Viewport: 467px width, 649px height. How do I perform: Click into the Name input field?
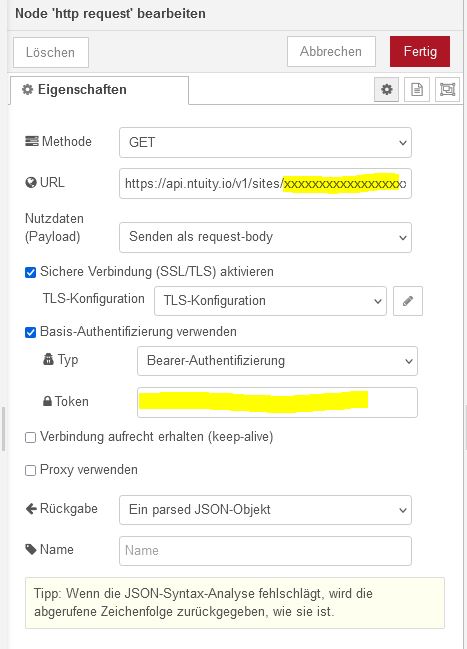coord(265,551)
